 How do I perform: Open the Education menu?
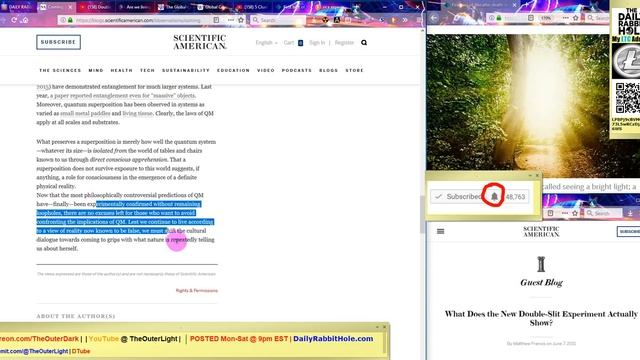(233, 70)
